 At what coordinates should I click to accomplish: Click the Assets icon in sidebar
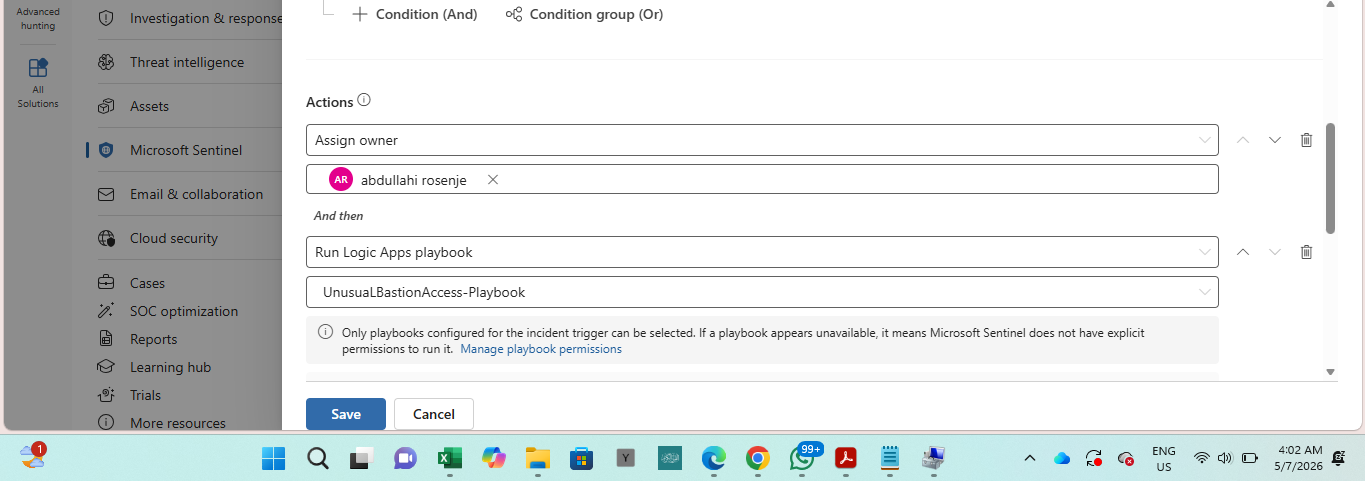click(106, 106)
